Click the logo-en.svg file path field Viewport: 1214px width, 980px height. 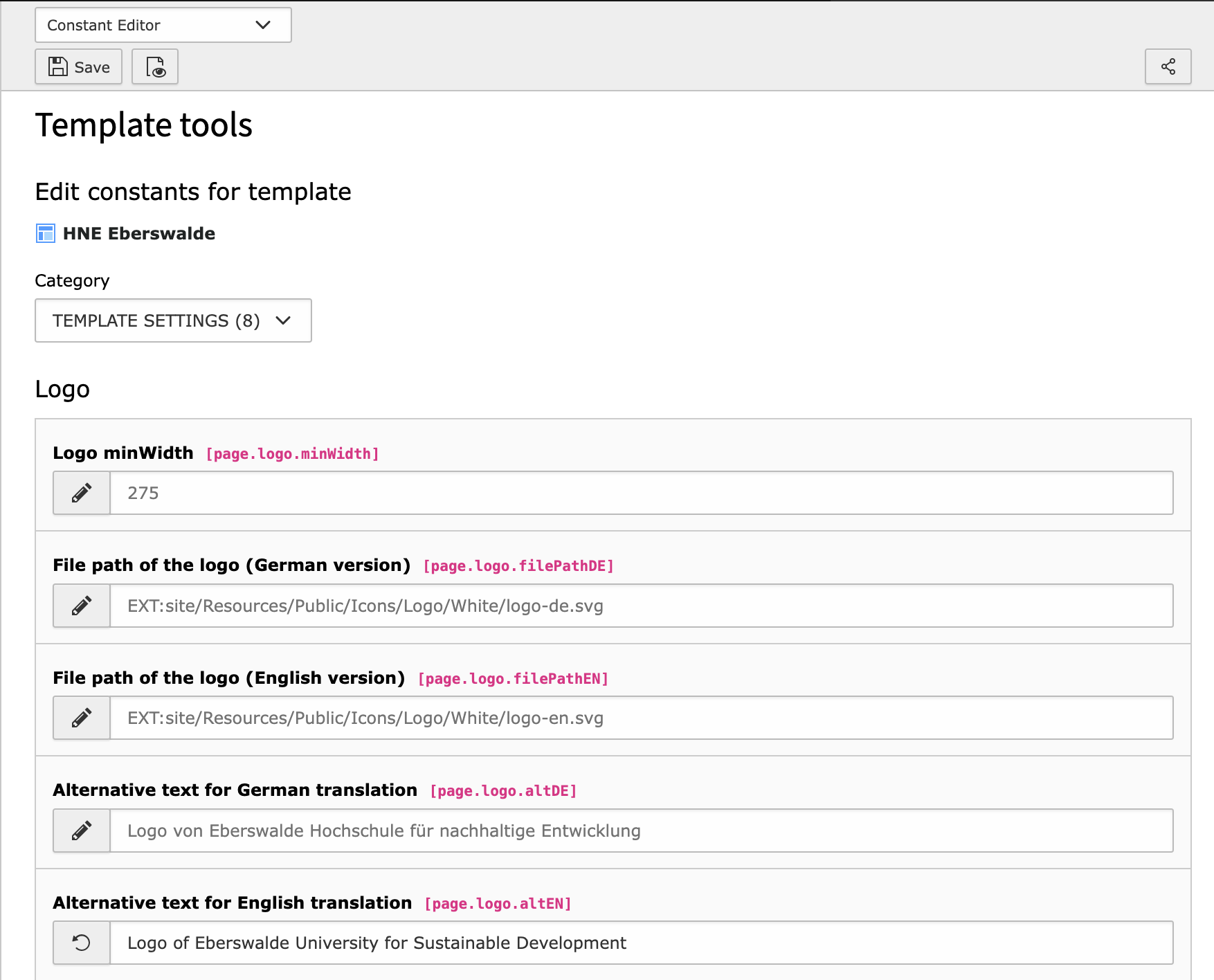(x=641, y=718)
